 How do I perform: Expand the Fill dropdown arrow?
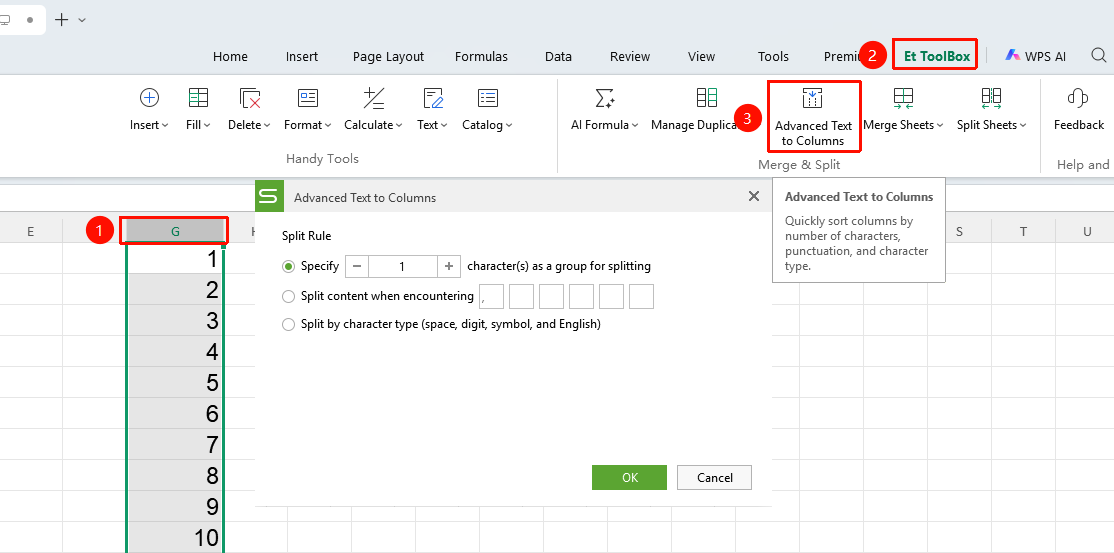click(x=207, y=125)
